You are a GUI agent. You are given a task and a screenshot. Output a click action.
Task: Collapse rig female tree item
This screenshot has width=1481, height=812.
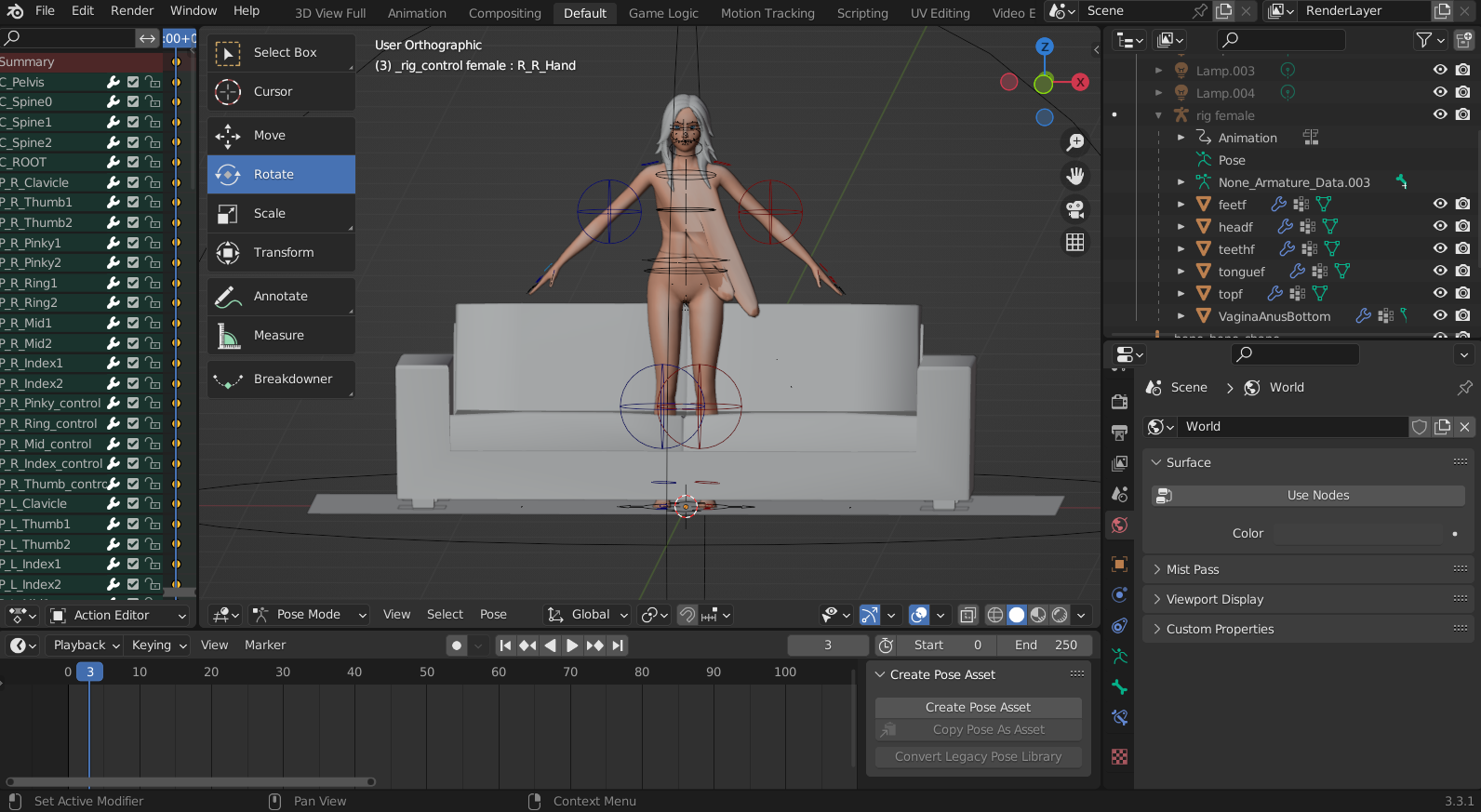pos(1158,115)
